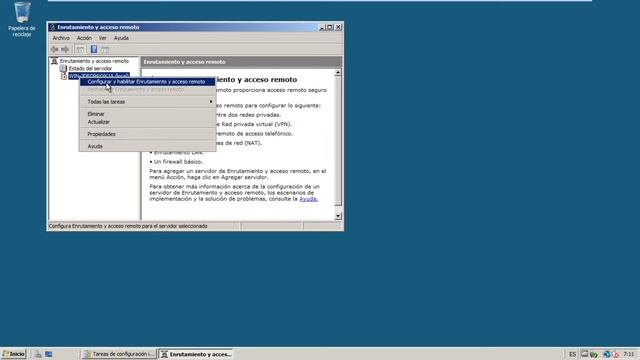The width and height of the screenshot is (640, 360).
Task: Toggle the console tree pane icon
Action: click(x=80, y=49)
